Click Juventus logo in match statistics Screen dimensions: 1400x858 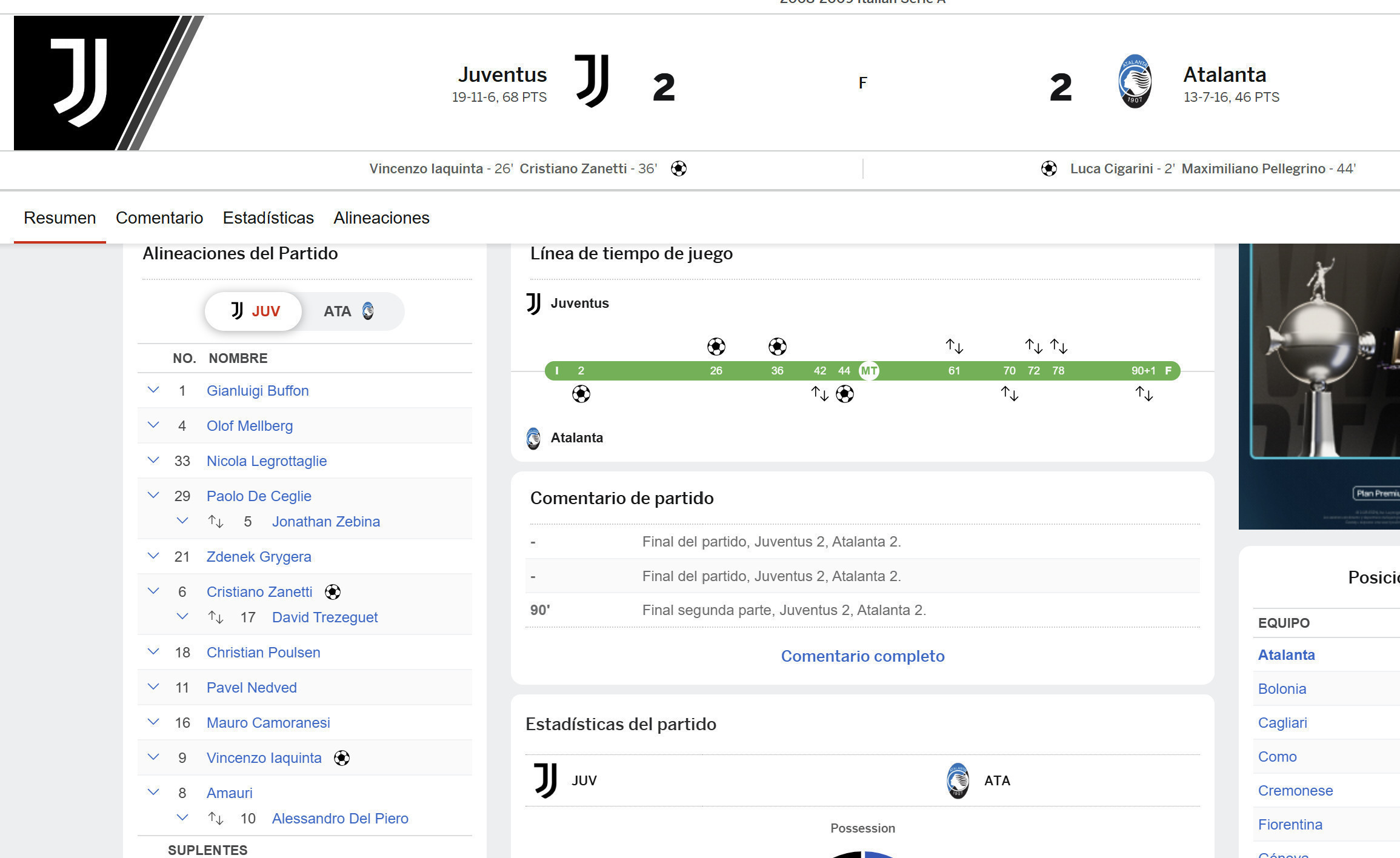(545, 780)
